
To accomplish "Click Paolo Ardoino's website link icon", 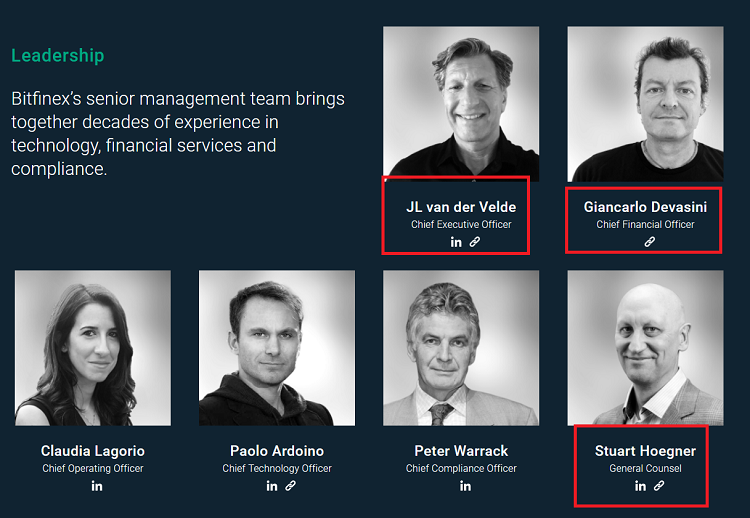I will pos(291,486).
